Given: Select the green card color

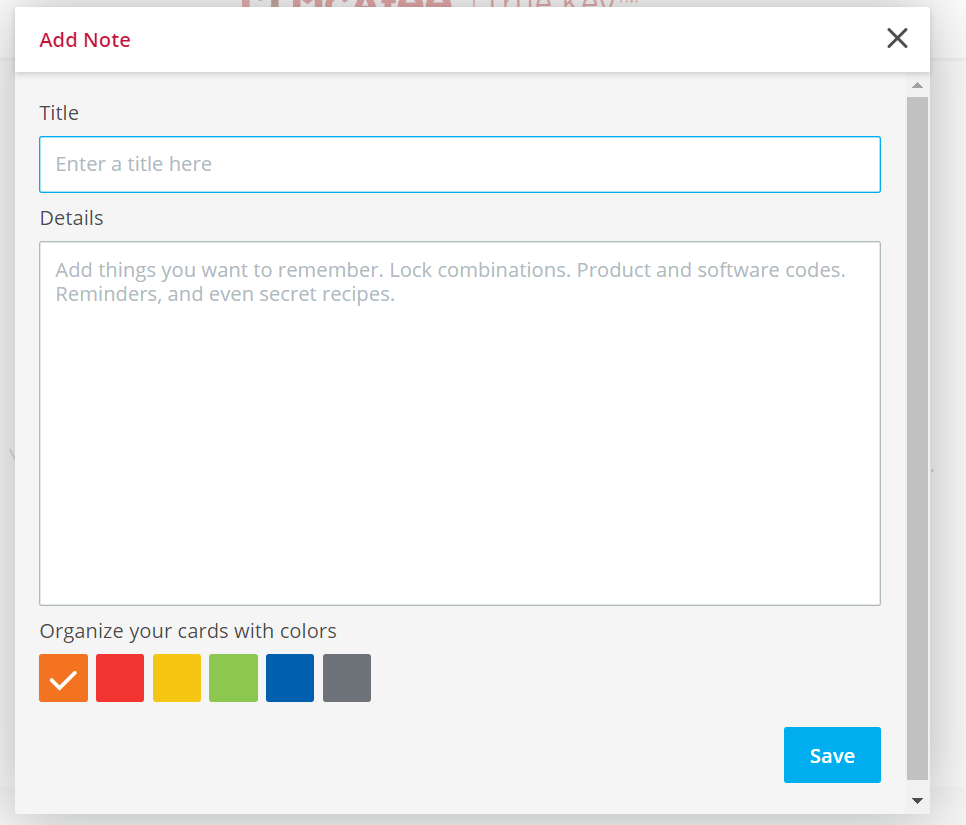Looking at the screenshot, I should coord(233,678).
